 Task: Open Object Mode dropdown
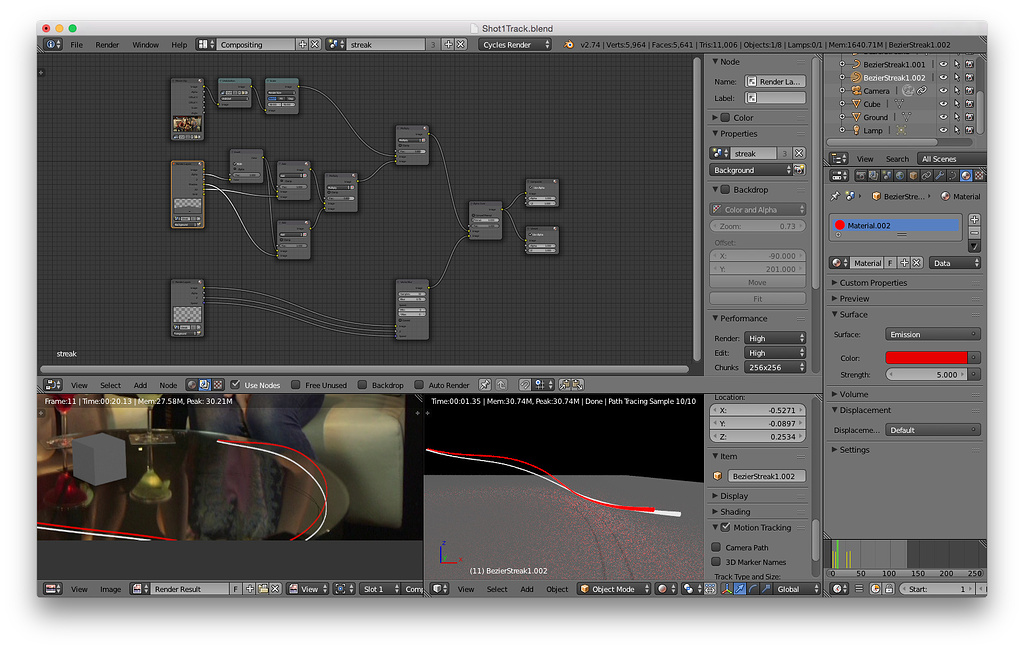(615, 589)
